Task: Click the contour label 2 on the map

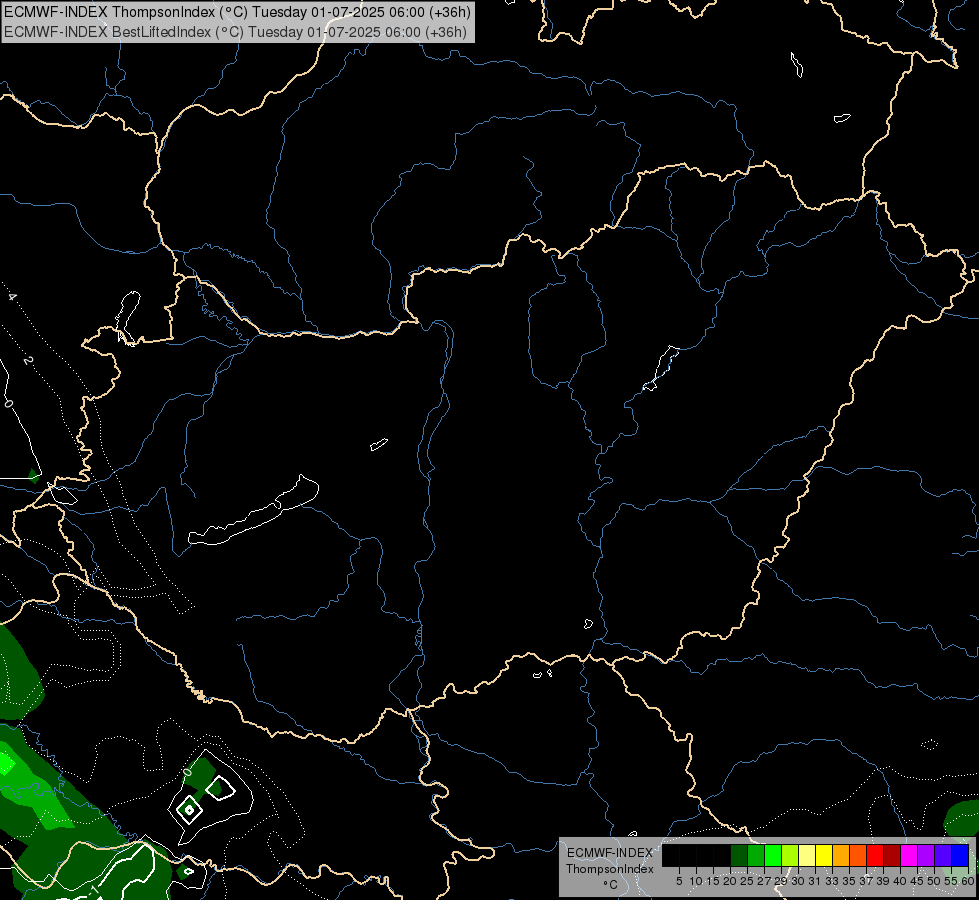Action: [x=27, y=361]
